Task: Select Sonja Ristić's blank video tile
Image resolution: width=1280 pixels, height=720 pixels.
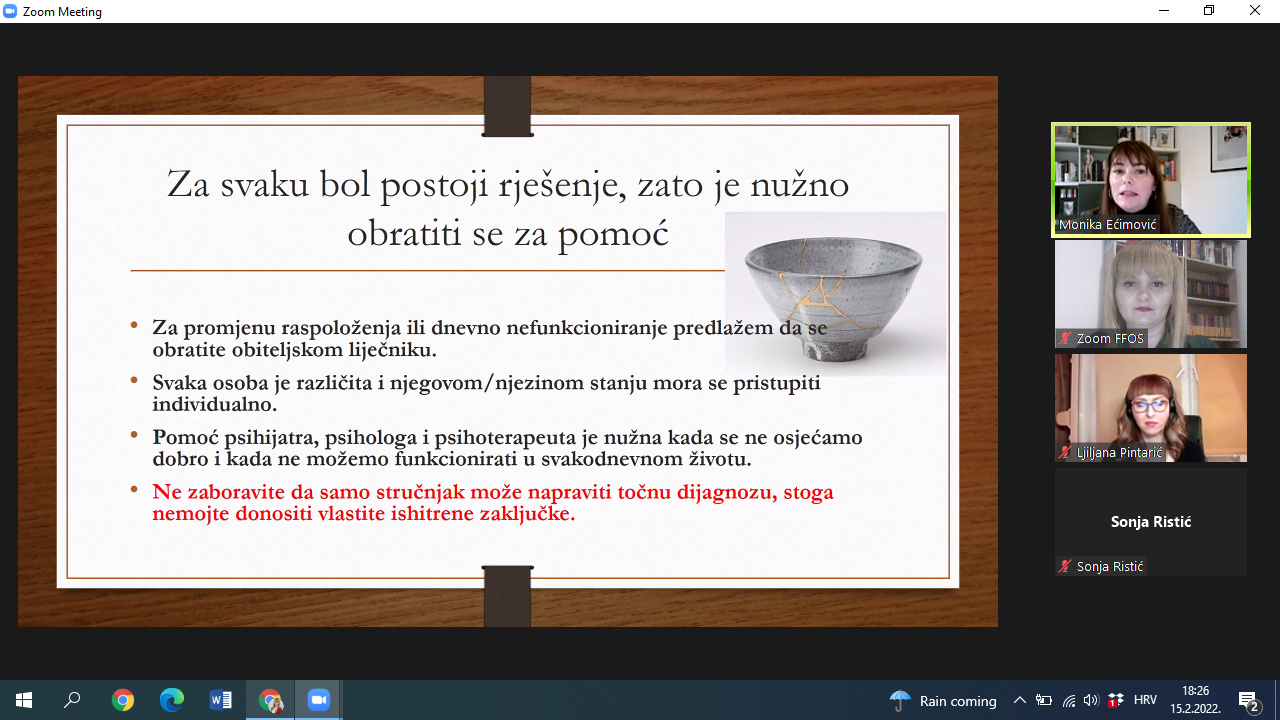Action: click(1151, 522)
